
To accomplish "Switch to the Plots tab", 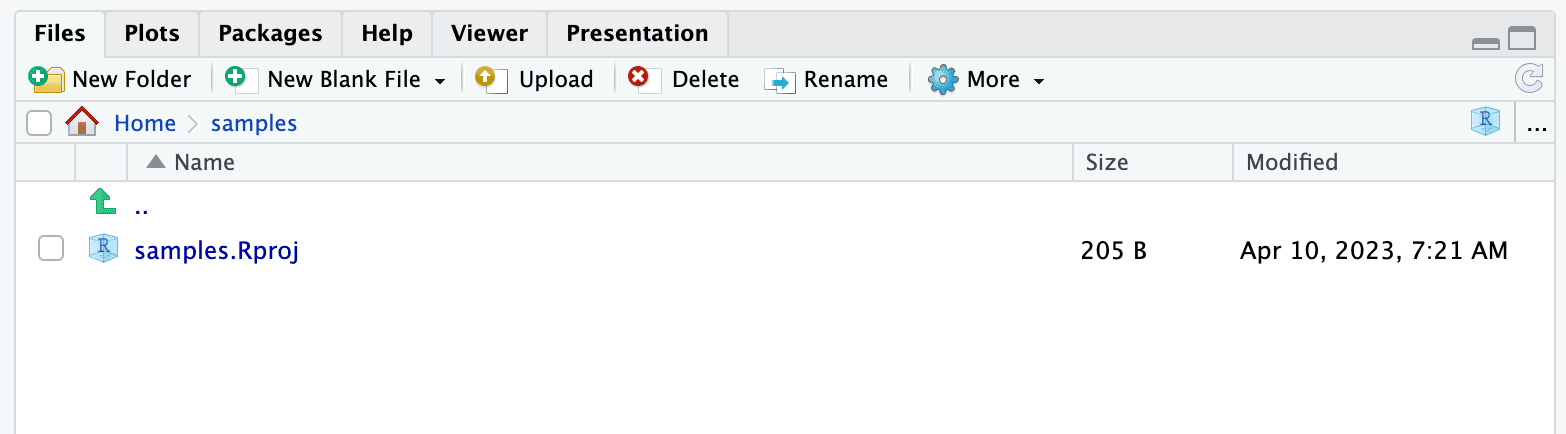I will 152,33.
